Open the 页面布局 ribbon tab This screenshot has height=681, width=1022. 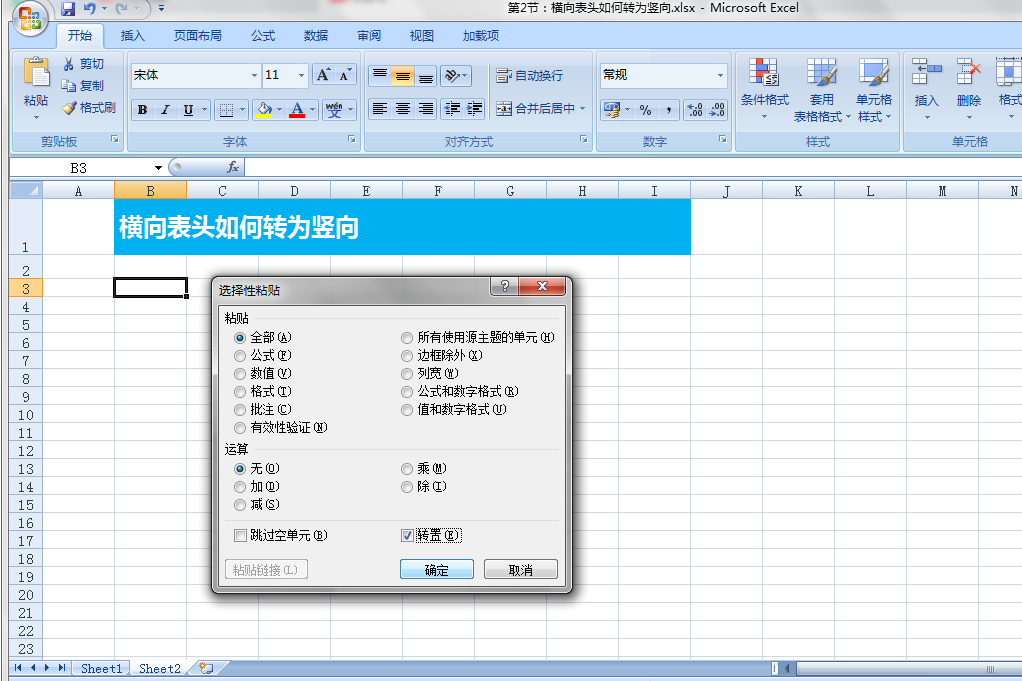pyautogui.click(x=197, y=36)
